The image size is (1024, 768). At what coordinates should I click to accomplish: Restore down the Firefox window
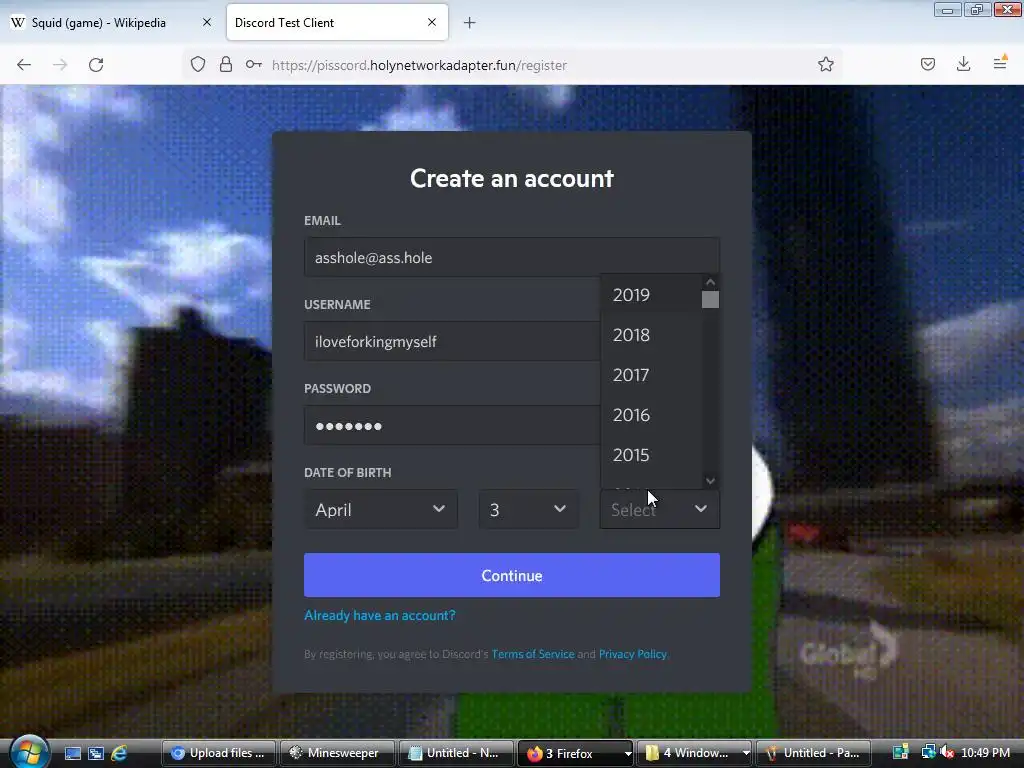[x=977, y=10]
